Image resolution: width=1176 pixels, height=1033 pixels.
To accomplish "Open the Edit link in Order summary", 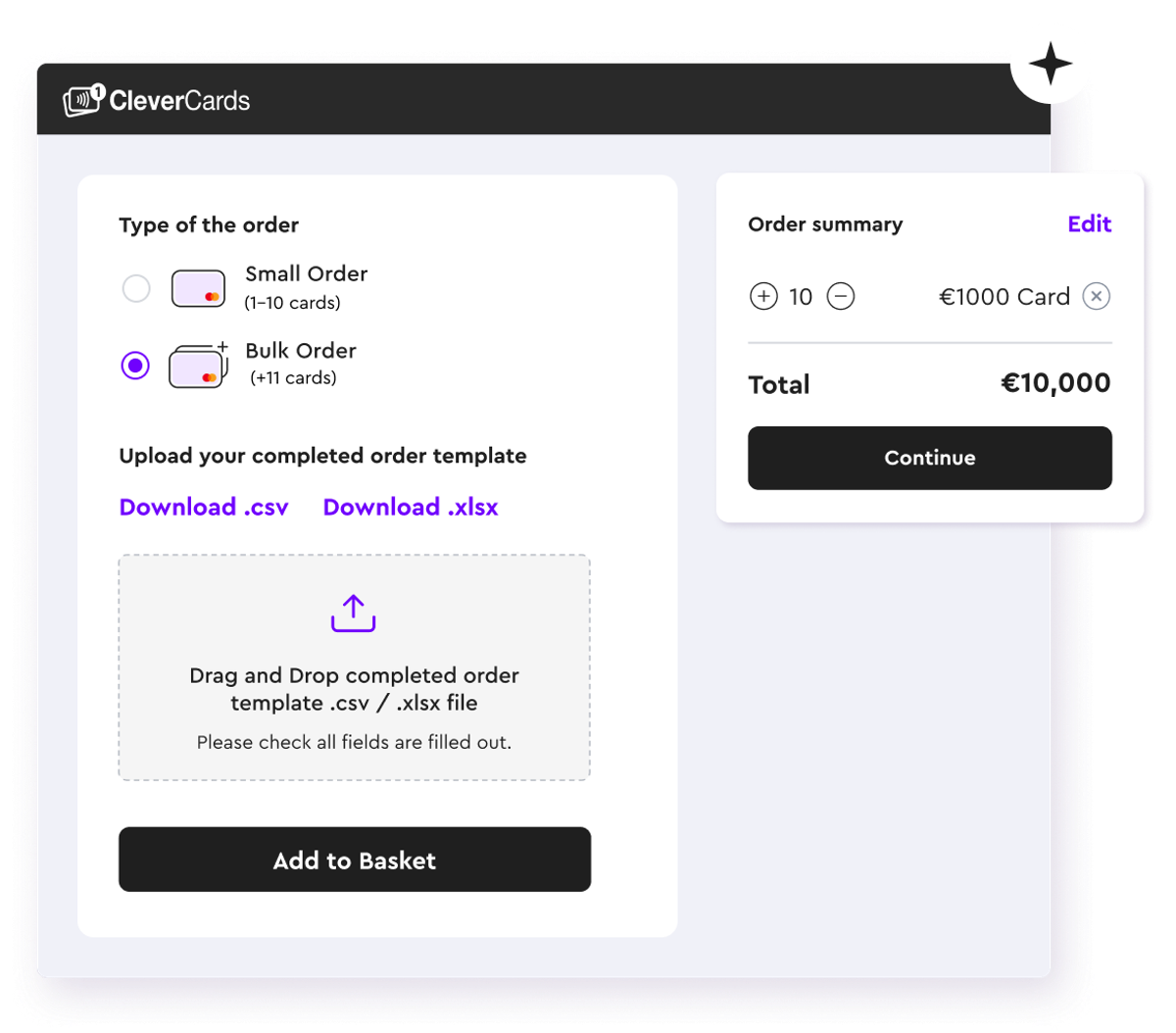I will click(1089, 224).
